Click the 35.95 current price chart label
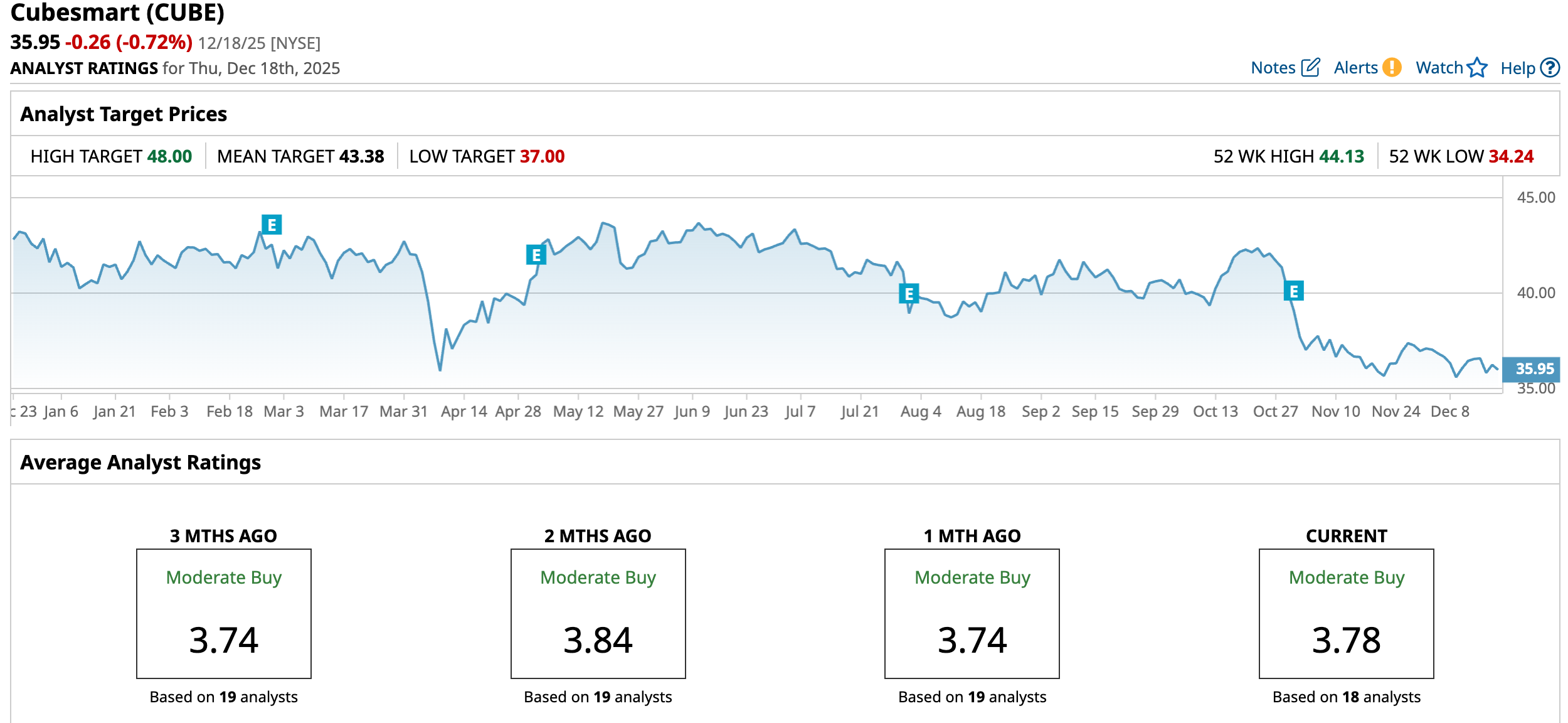This screenshot has height=723, width=1568. (1534, 369)
